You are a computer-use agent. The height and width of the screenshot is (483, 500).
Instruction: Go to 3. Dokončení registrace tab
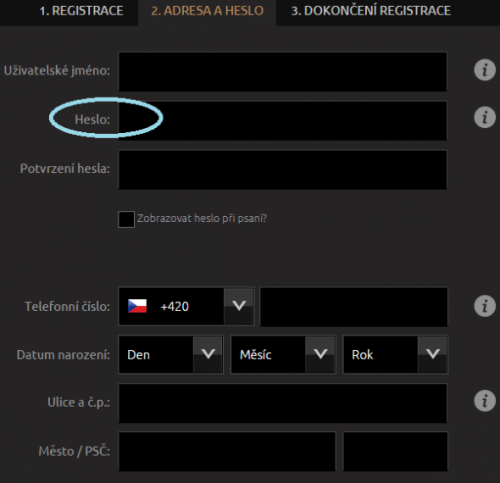pos(371,11)
